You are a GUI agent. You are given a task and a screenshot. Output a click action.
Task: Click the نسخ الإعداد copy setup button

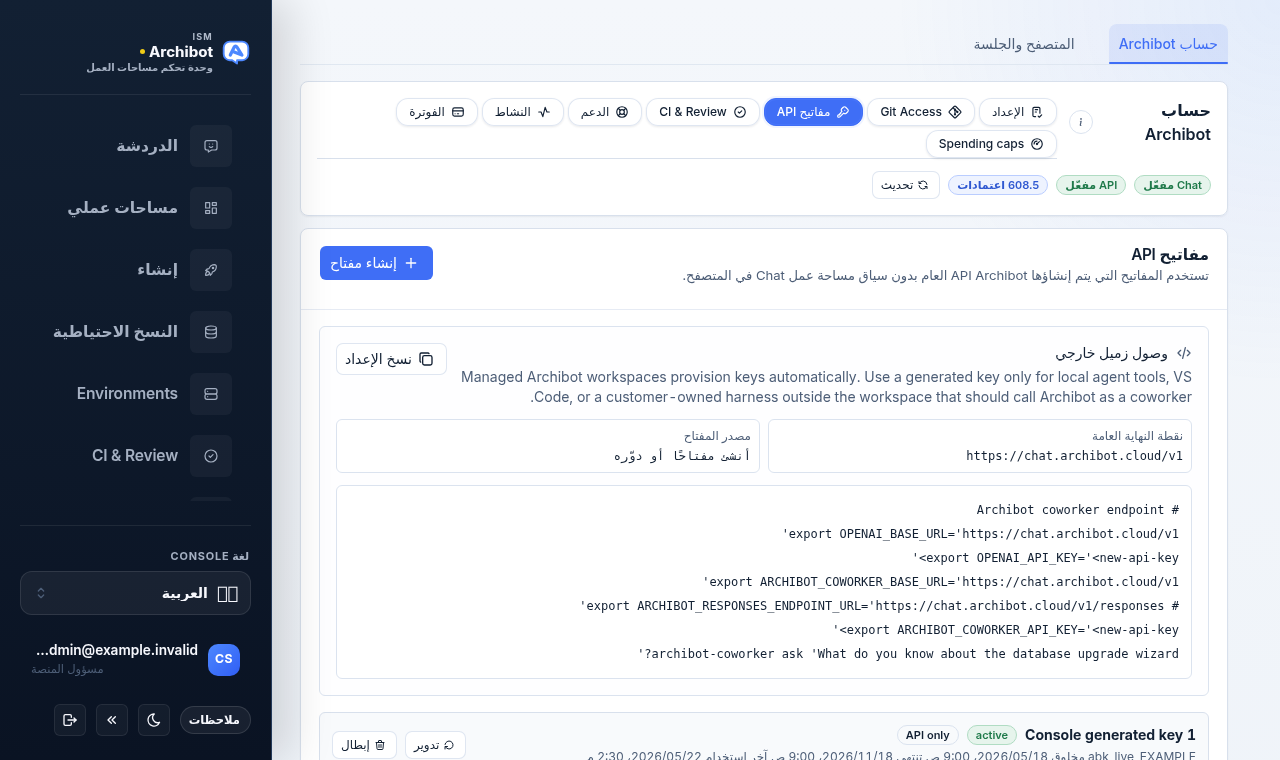tap(391, 359)
